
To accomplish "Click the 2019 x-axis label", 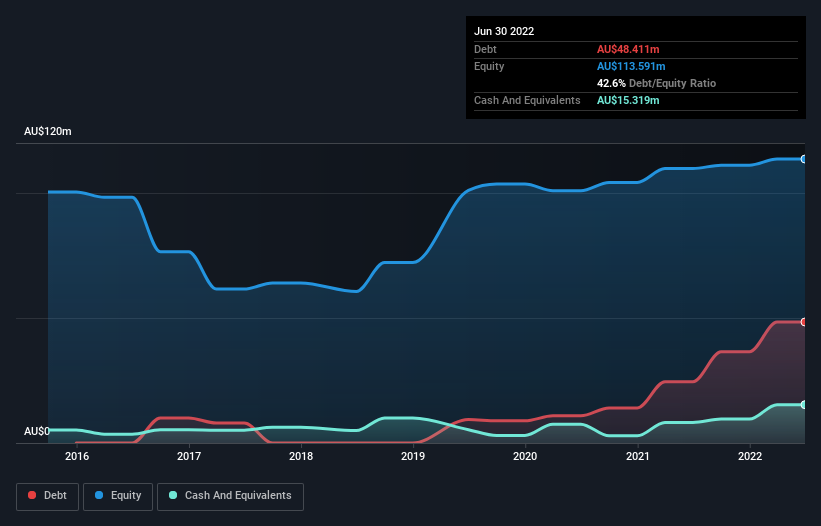I will 413,456.
